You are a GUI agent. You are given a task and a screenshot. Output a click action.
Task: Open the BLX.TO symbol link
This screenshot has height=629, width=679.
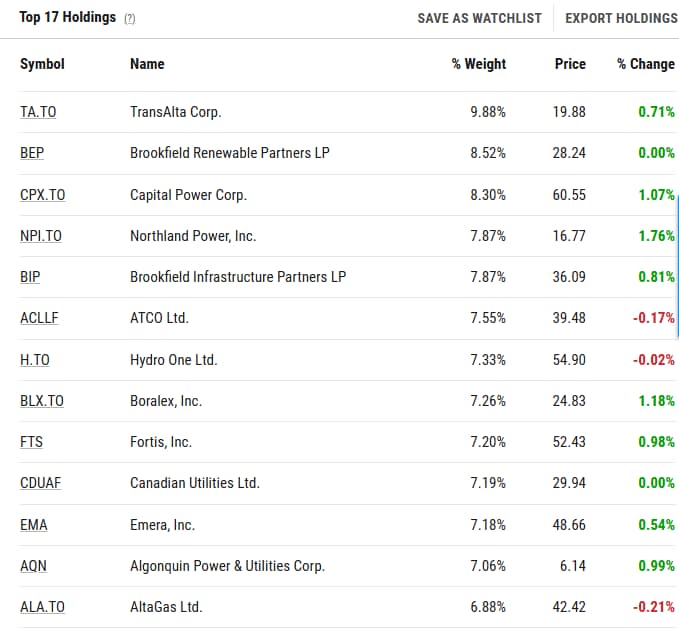point(42,401)
